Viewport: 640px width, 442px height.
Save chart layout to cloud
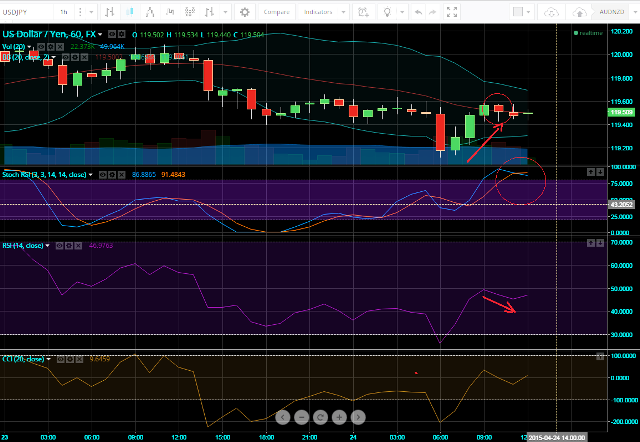(579, 12)
